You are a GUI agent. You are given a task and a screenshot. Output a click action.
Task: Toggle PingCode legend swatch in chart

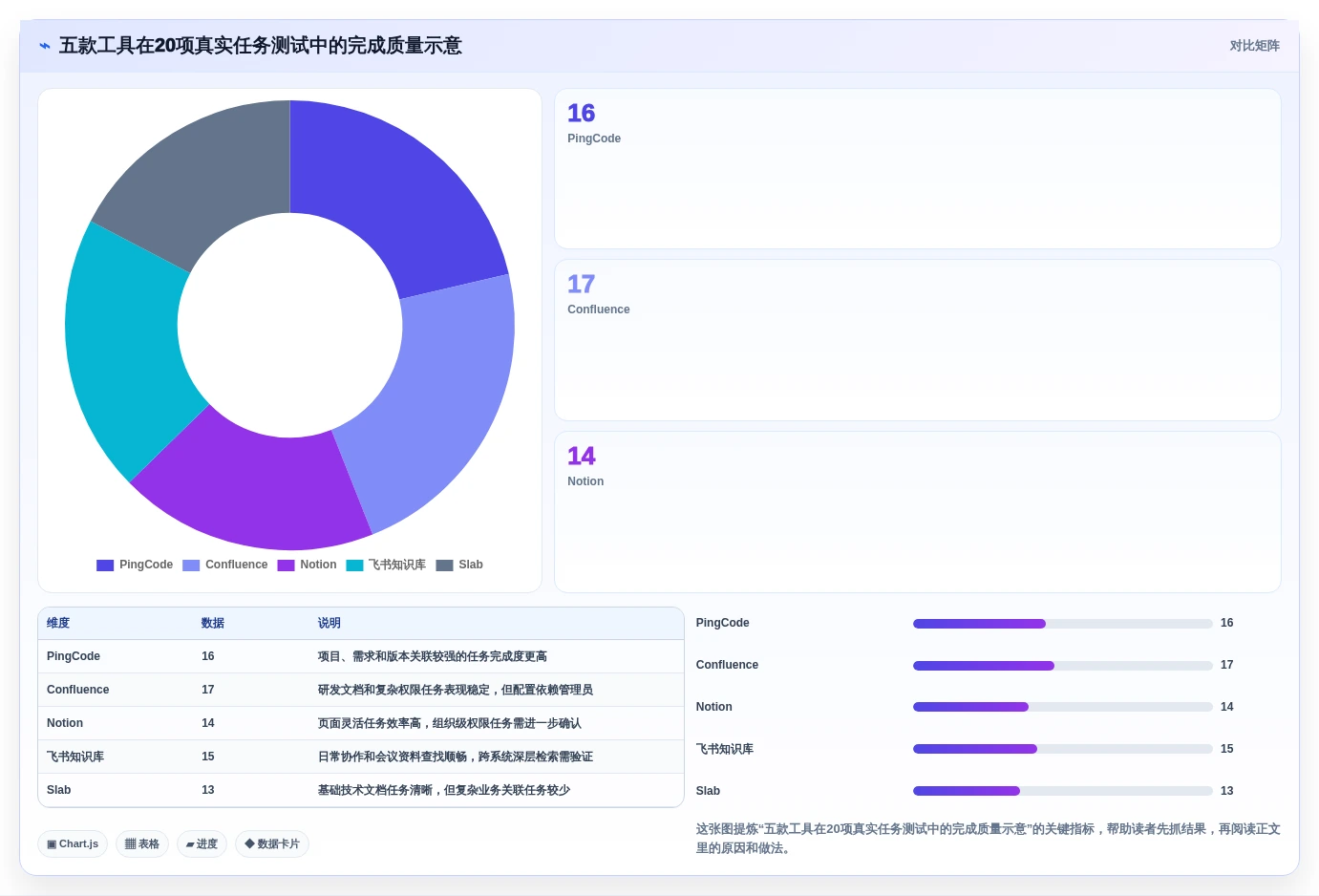[x=105, y=565]
